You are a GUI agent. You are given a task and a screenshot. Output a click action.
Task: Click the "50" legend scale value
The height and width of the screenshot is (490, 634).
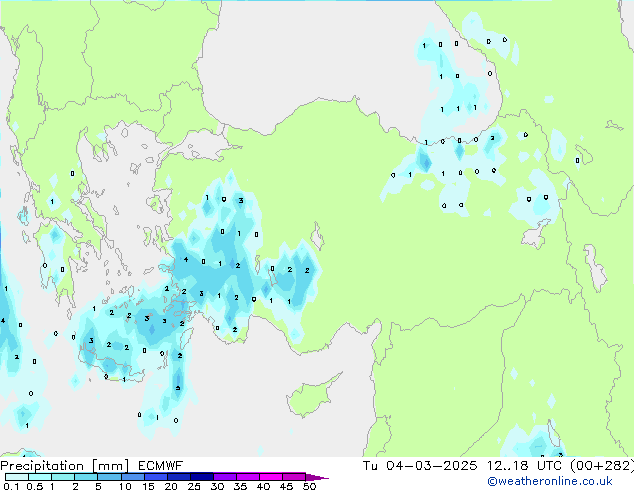tap(309, 486)
